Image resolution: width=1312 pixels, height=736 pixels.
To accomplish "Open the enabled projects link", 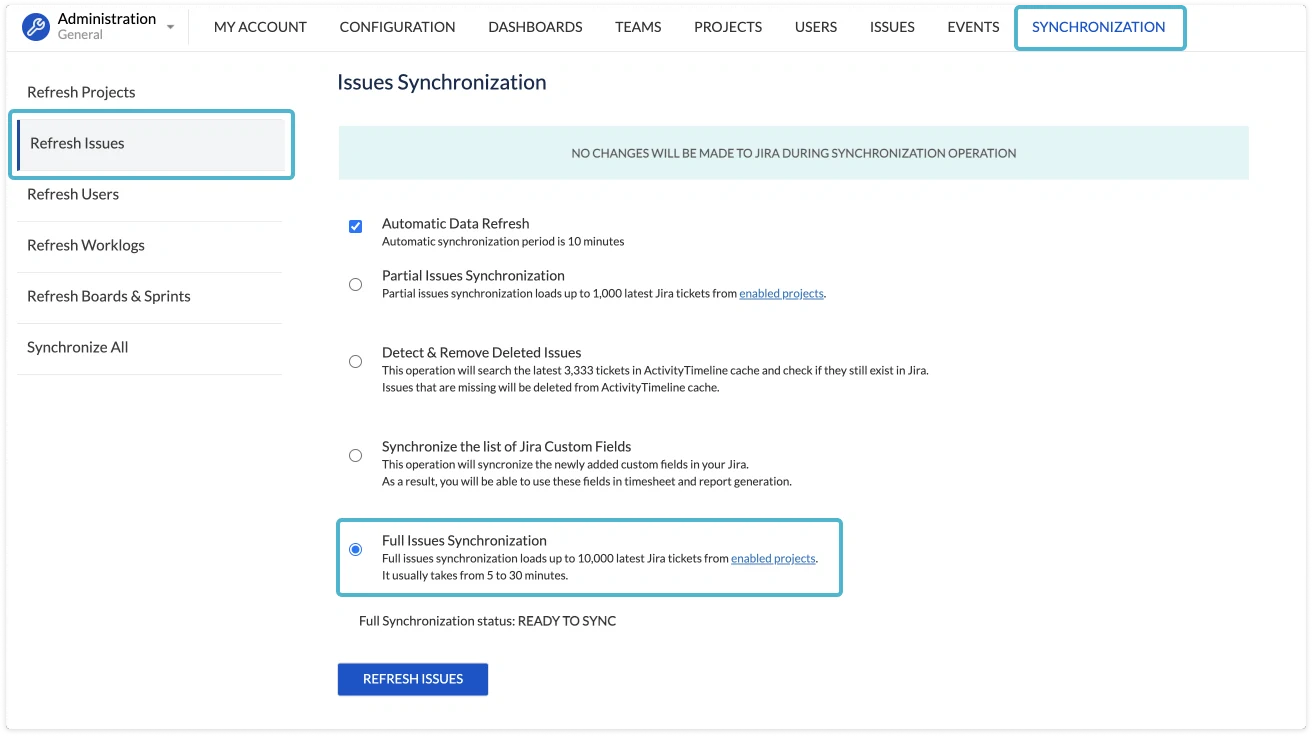I will point(781,292).
